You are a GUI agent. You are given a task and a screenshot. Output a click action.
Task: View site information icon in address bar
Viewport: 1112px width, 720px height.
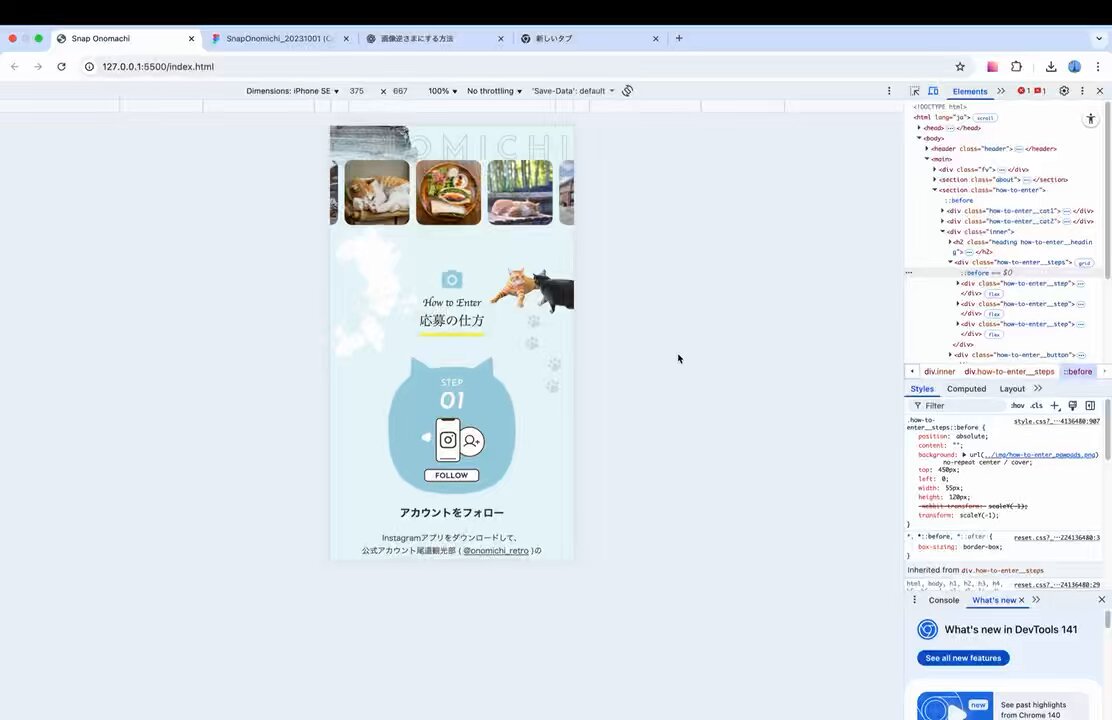click(89, 67)
